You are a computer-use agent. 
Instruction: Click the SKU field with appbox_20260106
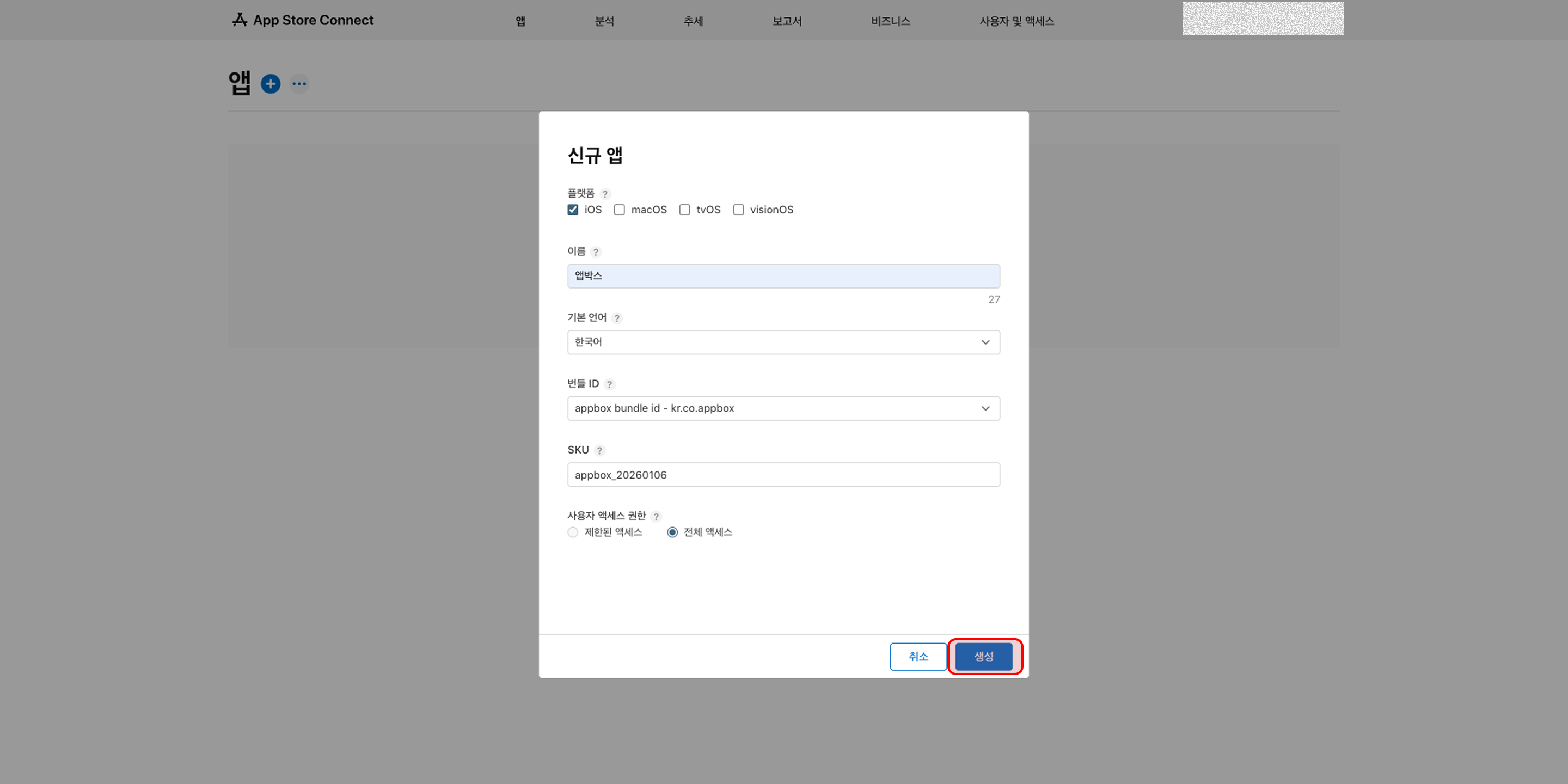(x=783, y=475)
